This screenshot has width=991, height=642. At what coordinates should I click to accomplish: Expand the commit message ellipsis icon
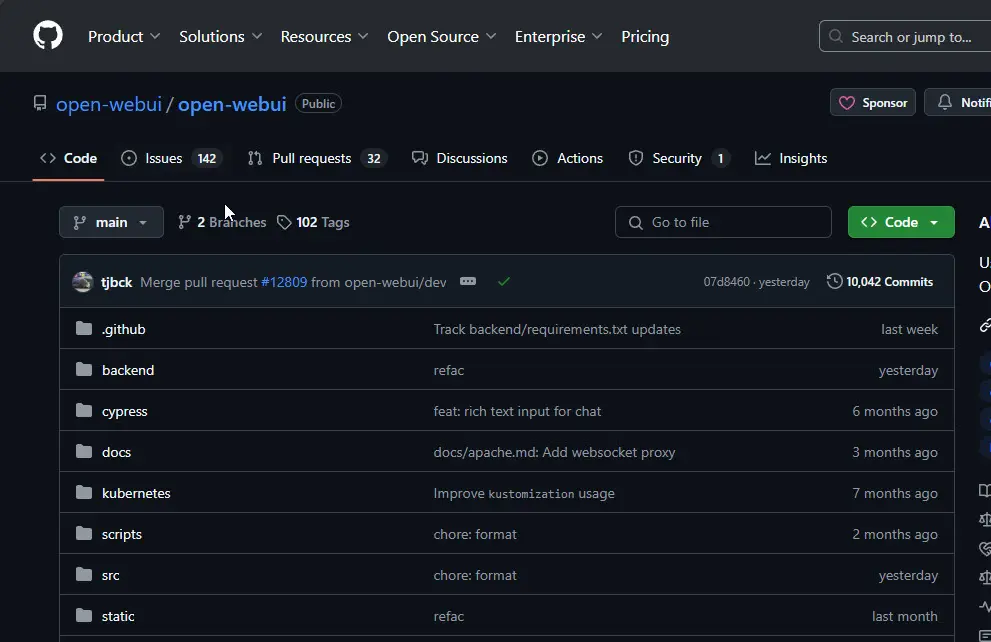[x=468, y=282]
